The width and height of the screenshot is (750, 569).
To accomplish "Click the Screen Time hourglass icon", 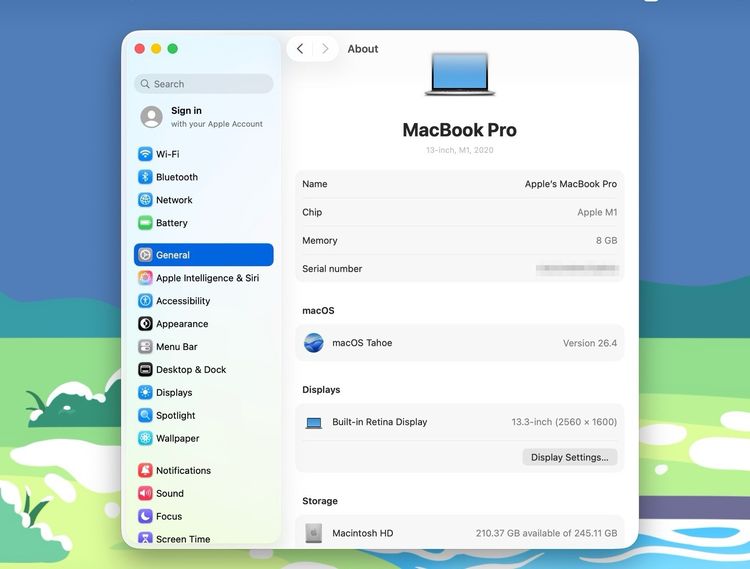I will [x=145, y=539].
